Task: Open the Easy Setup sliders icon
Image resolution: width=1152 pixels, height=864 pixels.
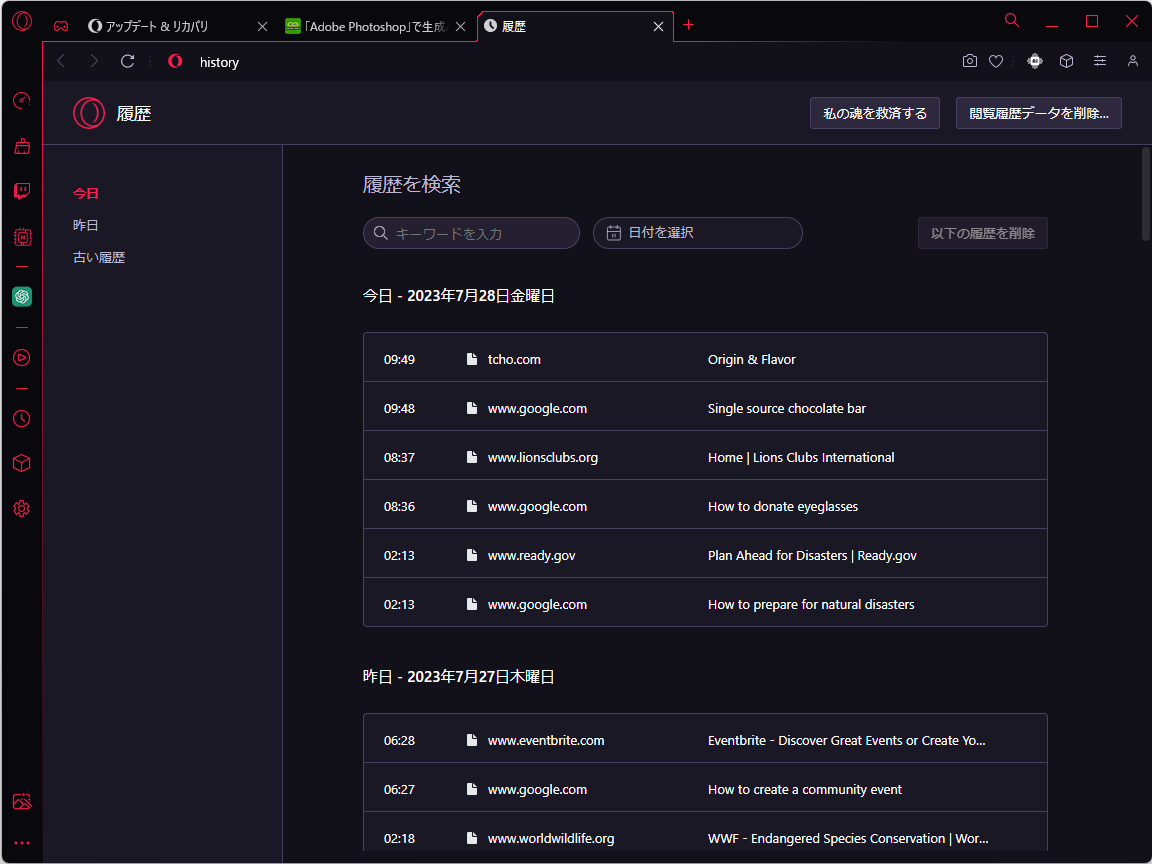Action: click(x=1100, y=61)
